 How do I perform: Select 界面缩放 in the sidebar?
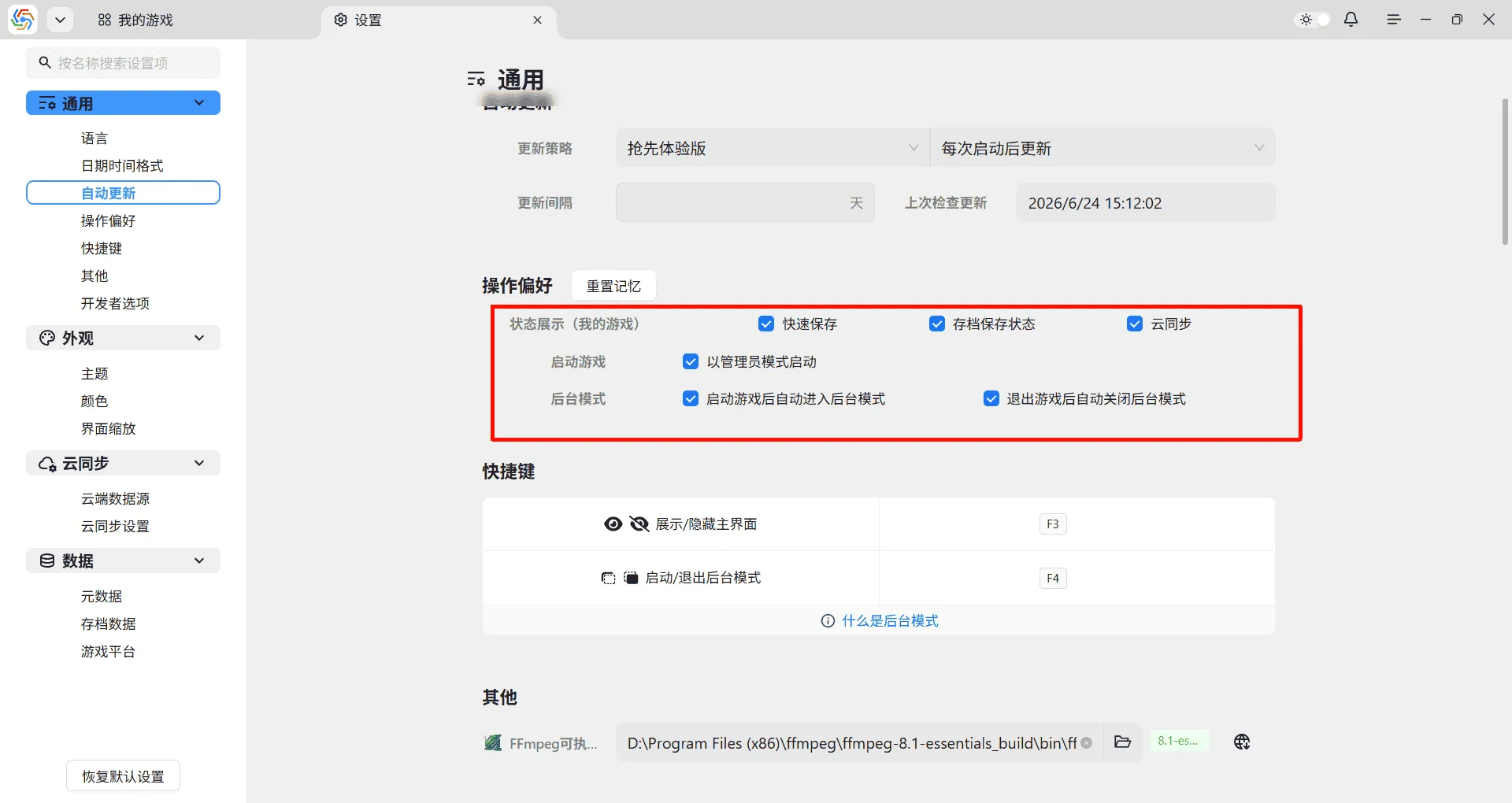point(109,429)
